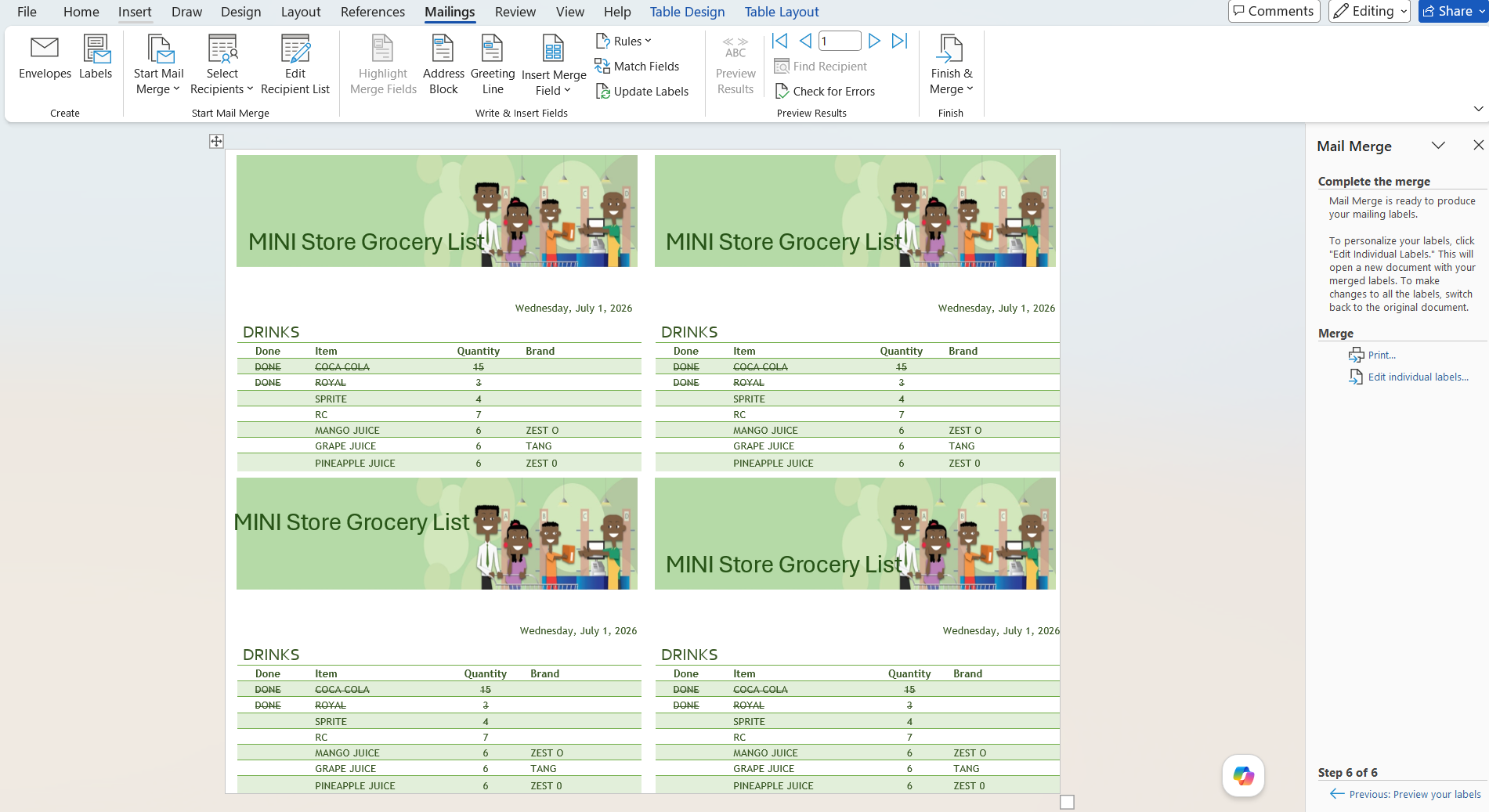Click Check for Errors
1489x812 pixels.
pos(825,91)
